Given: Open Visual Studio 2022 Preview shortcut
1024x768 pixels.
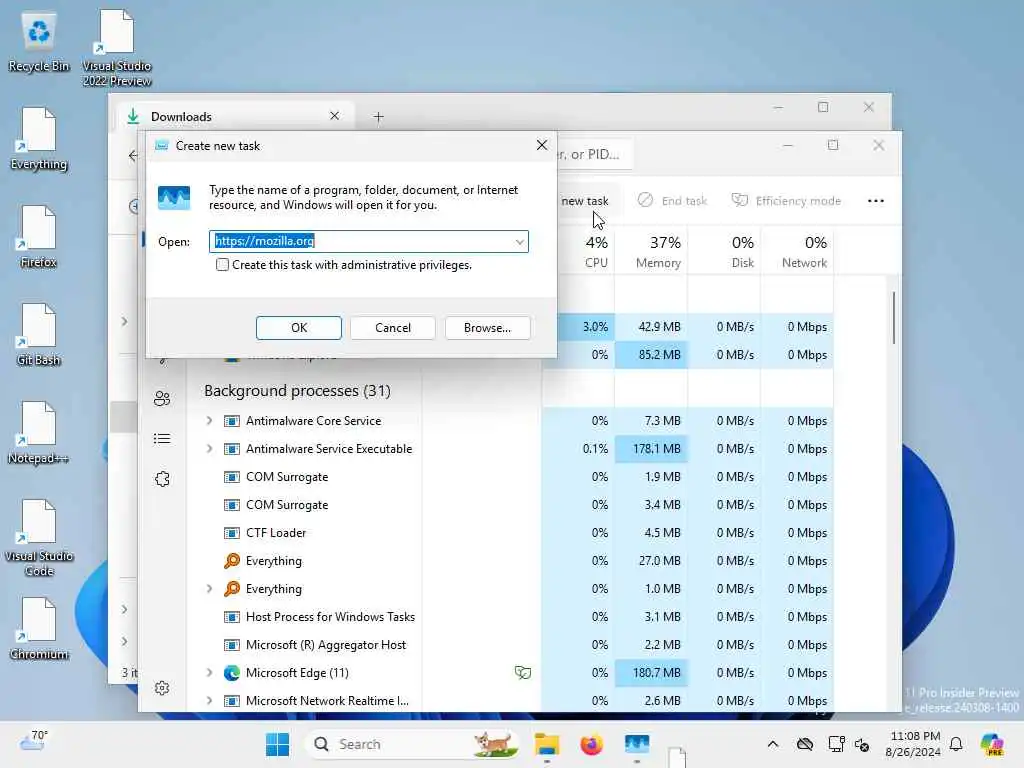Looking at the screenshot, I should coord(117,49).
